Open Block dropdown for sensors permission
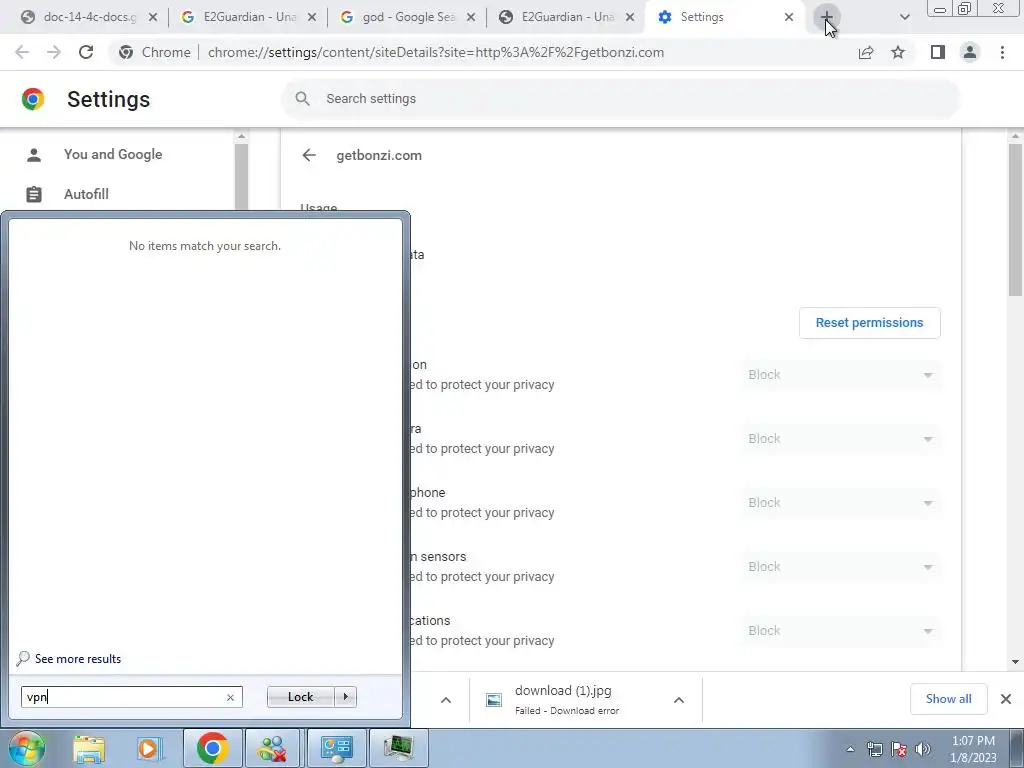 tap(840, 567)
